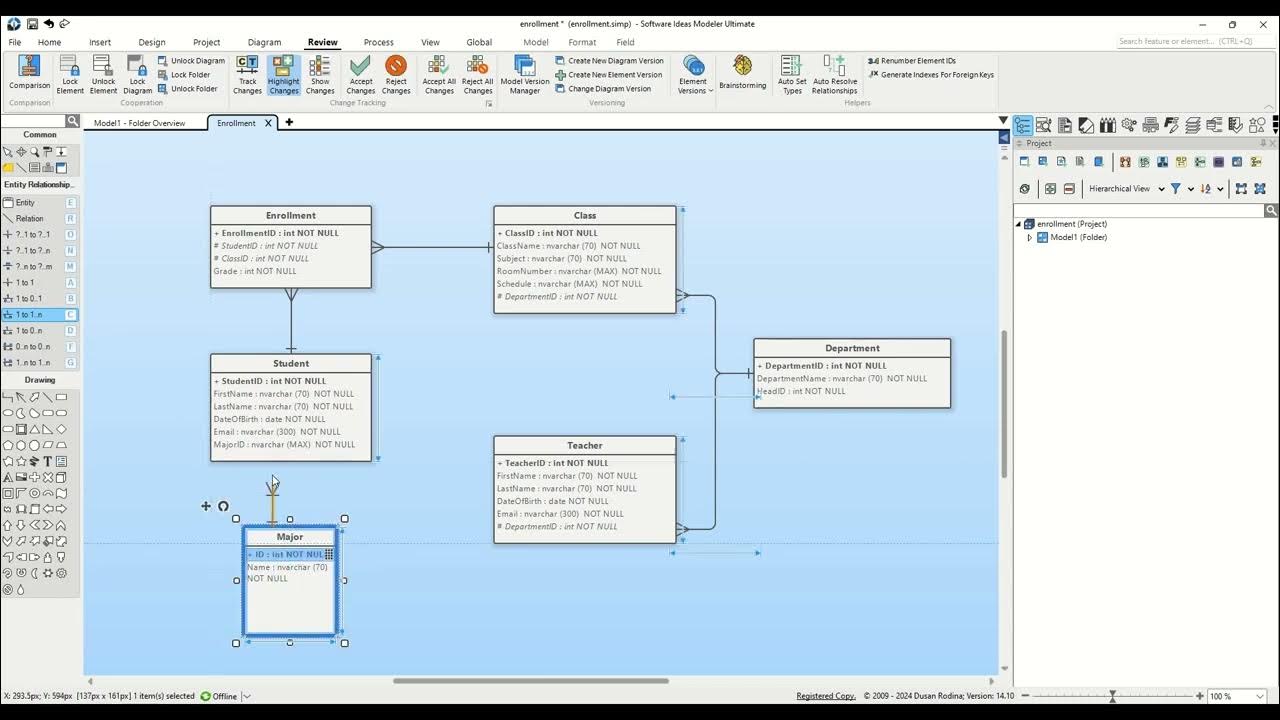Image resolution: width=1280 pixels, height=720 pixels.
Task: Pick the 1 to 0..1 relationship tool
Action: (25, 298)
